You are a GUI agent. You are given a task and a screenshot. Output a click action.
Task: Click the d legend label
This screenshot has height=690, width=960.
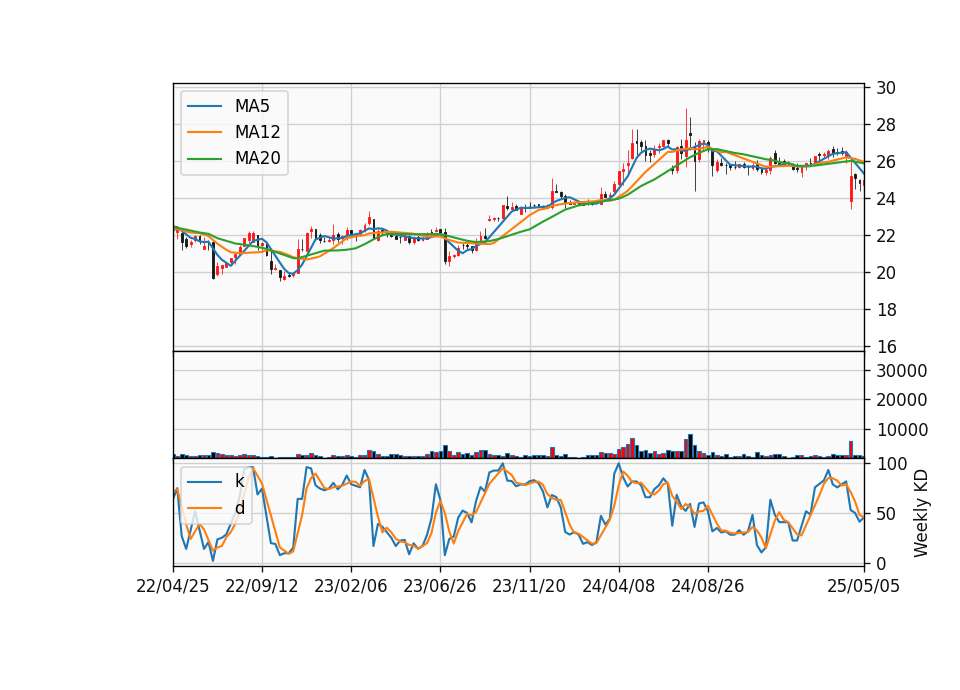coord(239,508)
